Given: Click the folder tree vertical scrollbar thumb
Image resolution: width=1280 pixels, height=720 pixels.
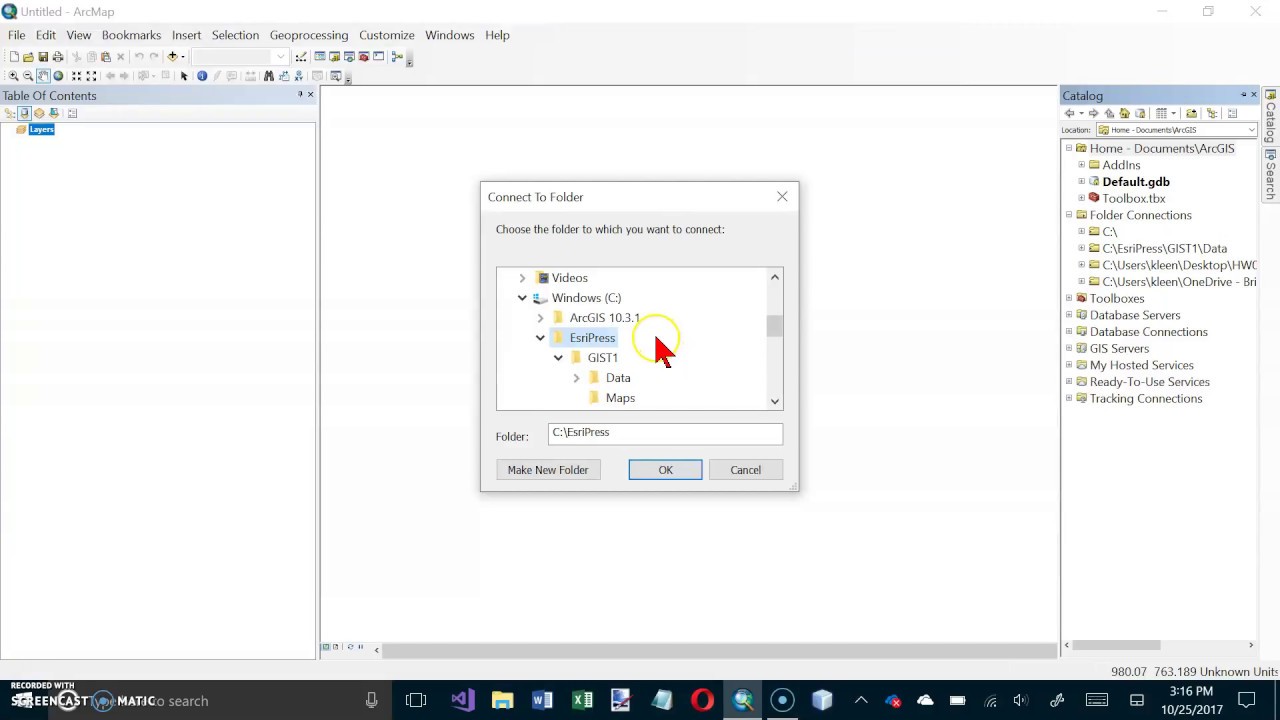Looking at the screenshot, I should pos(775,326).
